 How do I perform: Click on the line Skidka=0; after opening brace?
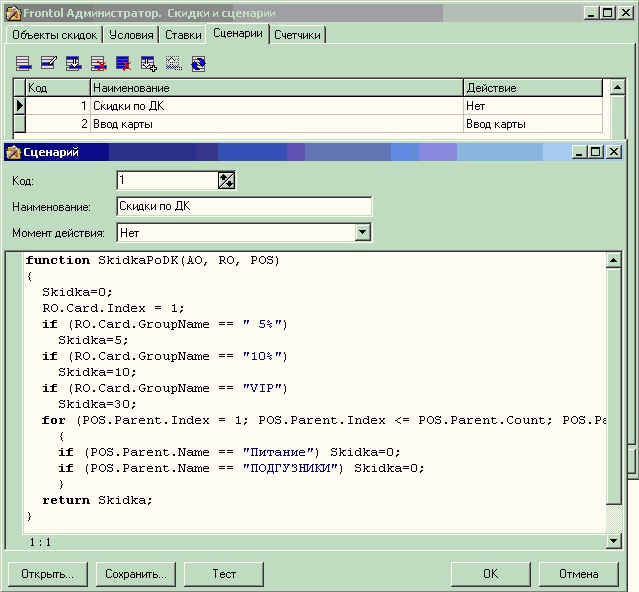[77, 292]
